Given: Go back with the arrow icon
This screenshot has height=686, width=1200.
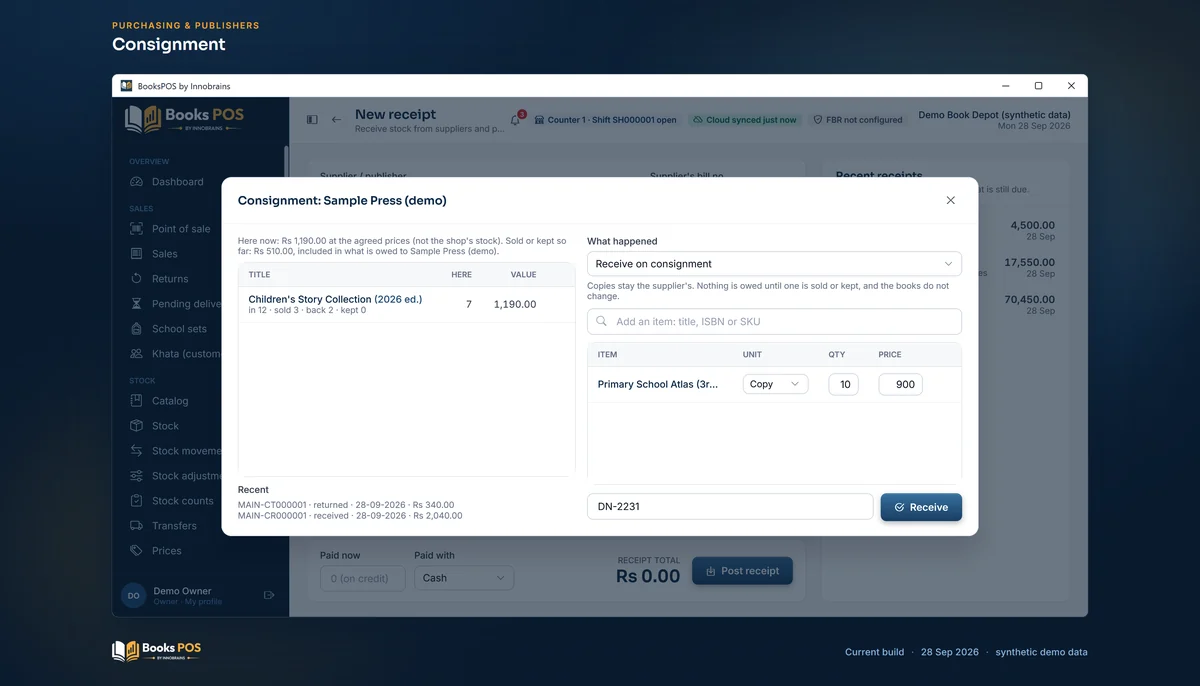Looking at the screenshot, I should [336, 120].
